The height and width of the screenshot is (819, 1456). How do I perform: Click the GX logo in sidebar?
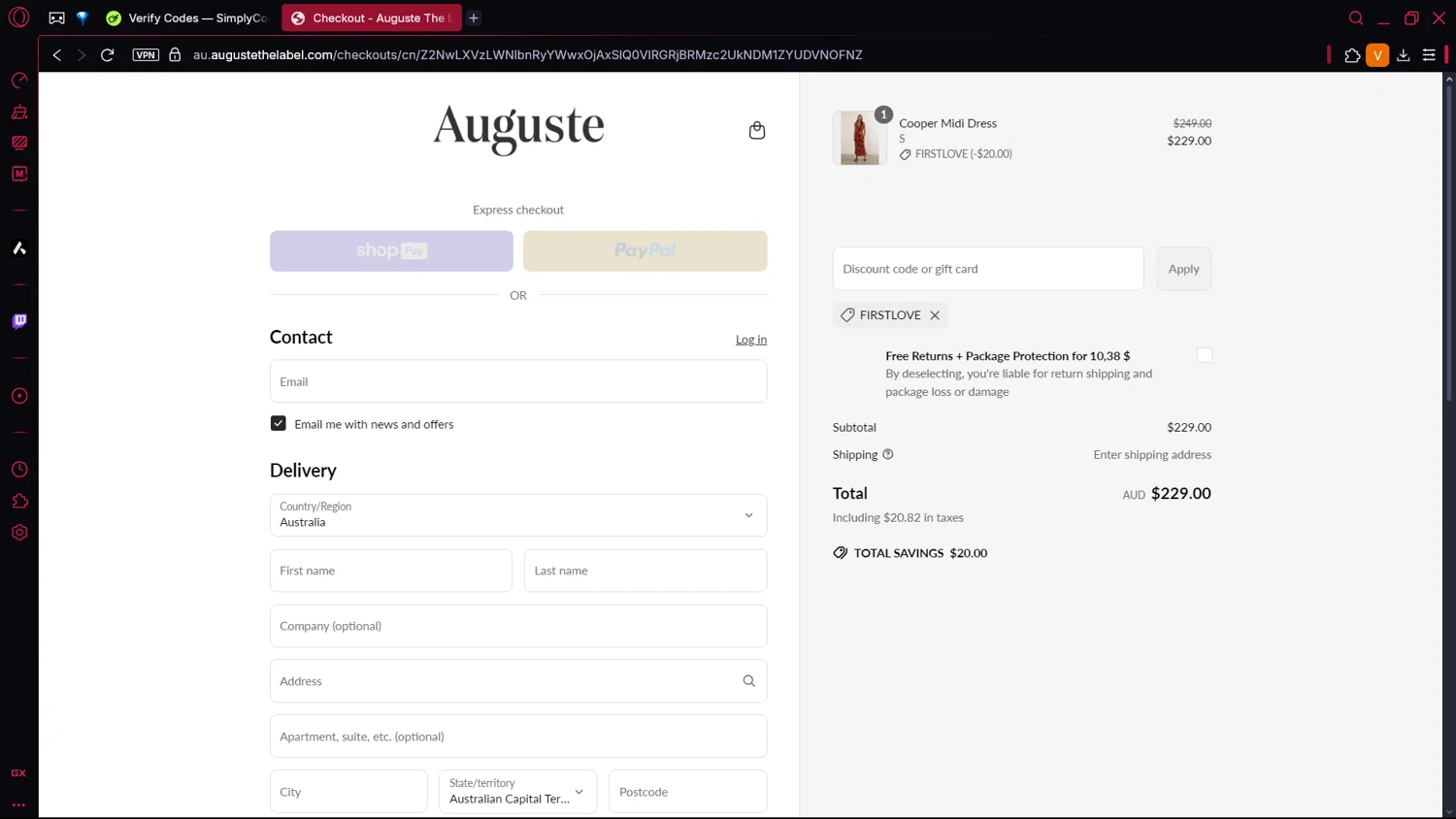[x=18, y=773]
